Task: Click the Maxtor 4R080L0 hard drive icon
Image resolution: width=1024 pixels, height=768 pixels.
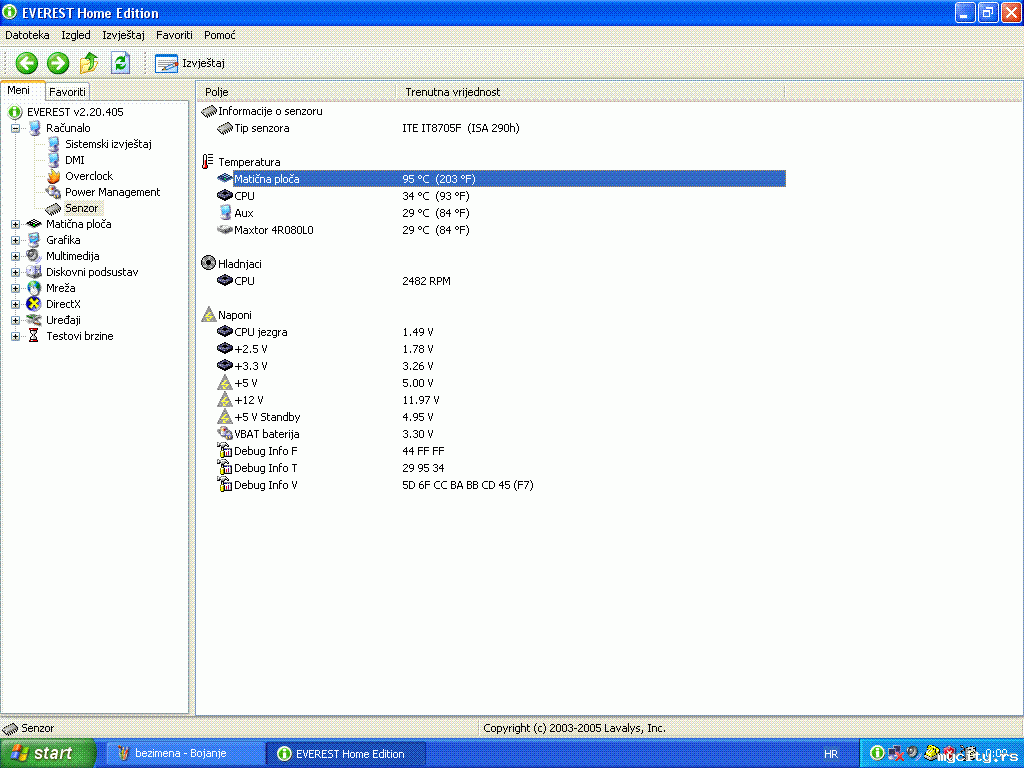Action: coord(225,229)
